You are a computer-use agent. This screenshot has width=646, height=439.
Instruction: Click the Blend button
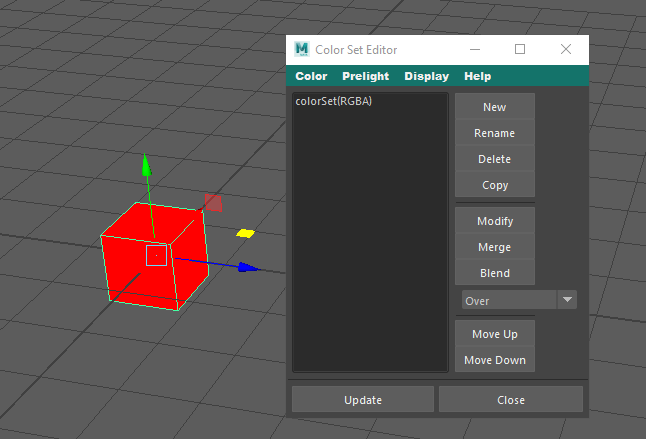494,273
